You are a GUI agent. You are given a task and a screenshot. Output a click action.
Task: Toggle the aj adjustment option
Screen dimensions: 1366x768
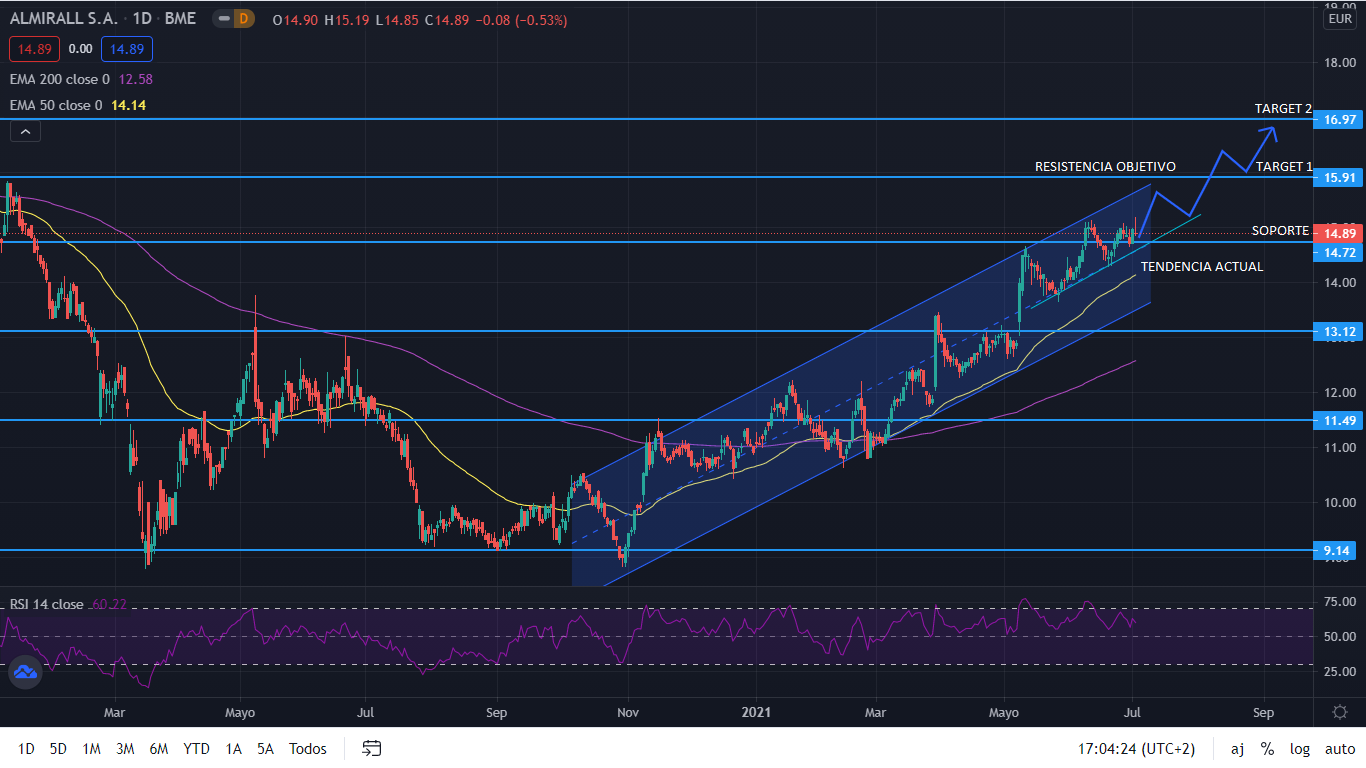(1237, 749)
